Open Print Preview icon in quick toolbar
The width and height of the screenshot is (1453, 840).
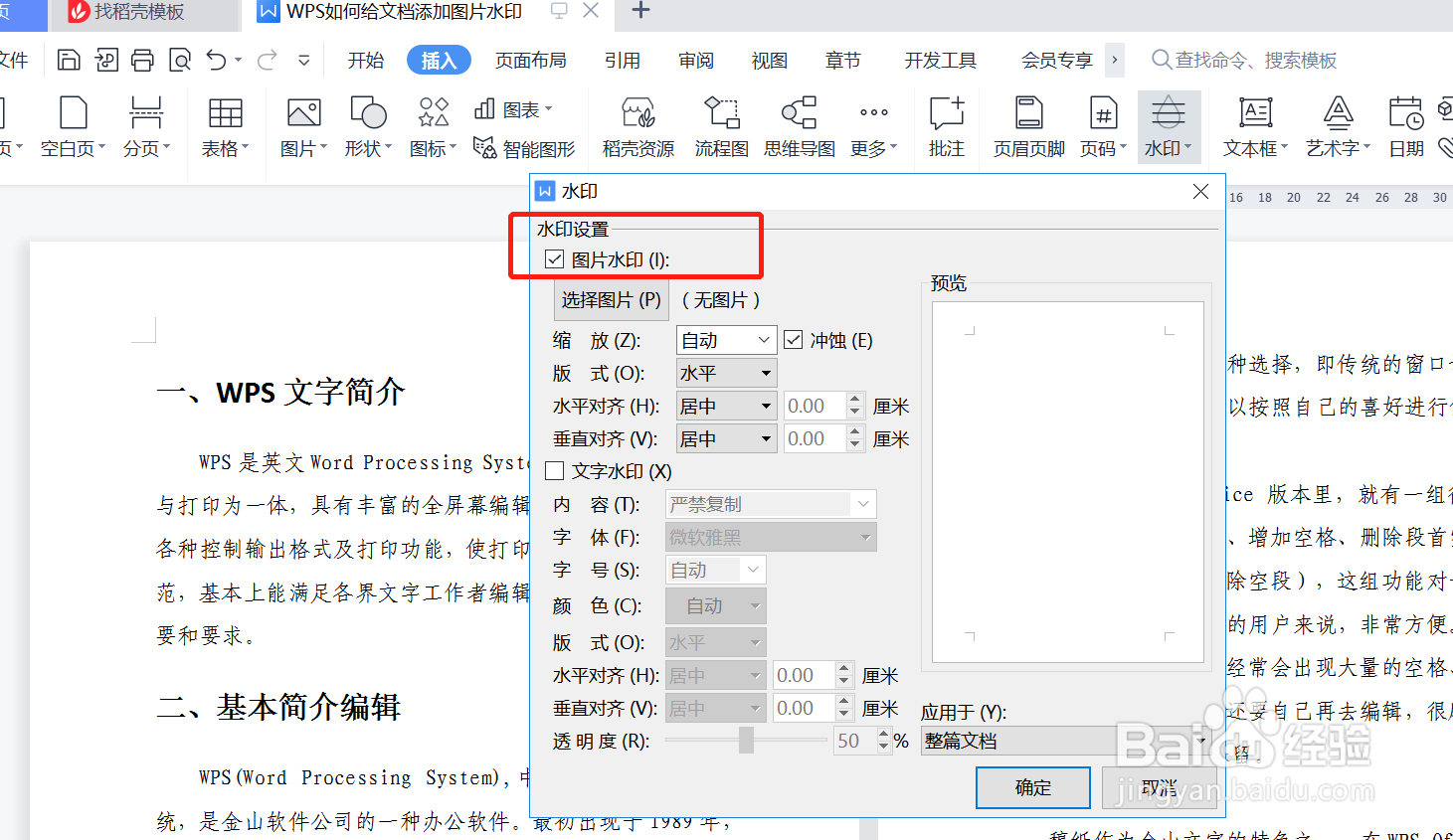coord(180,61)
